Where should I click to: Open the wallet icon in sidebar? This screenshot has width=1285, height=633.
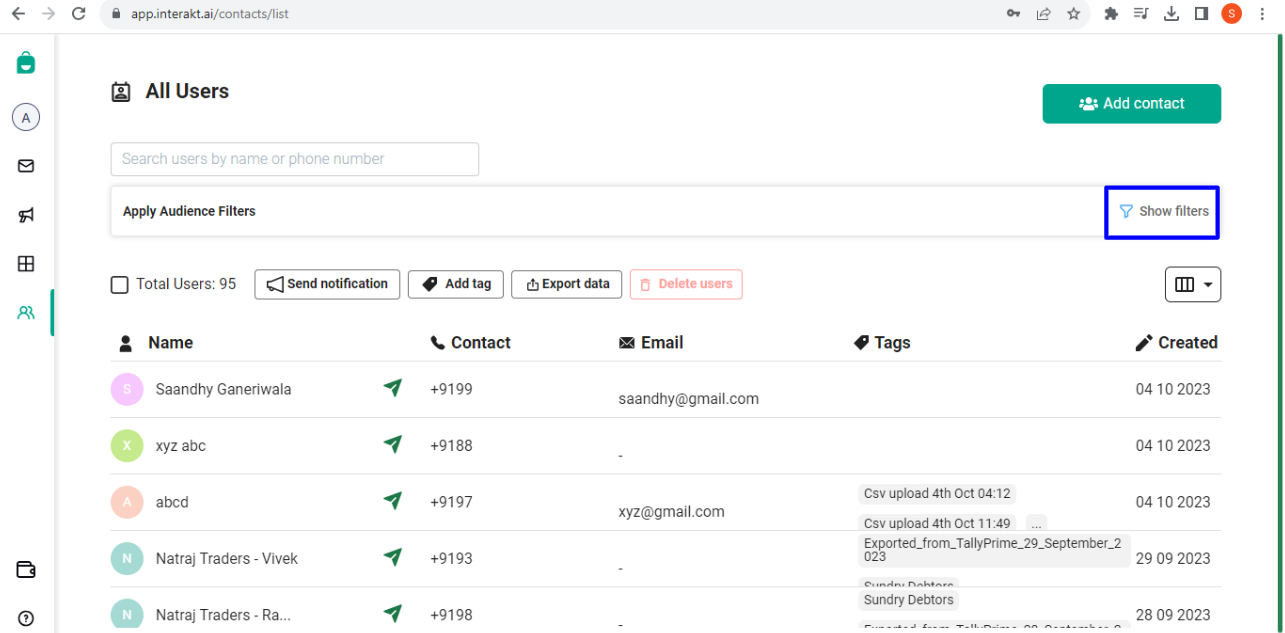[x=26, y=570]
